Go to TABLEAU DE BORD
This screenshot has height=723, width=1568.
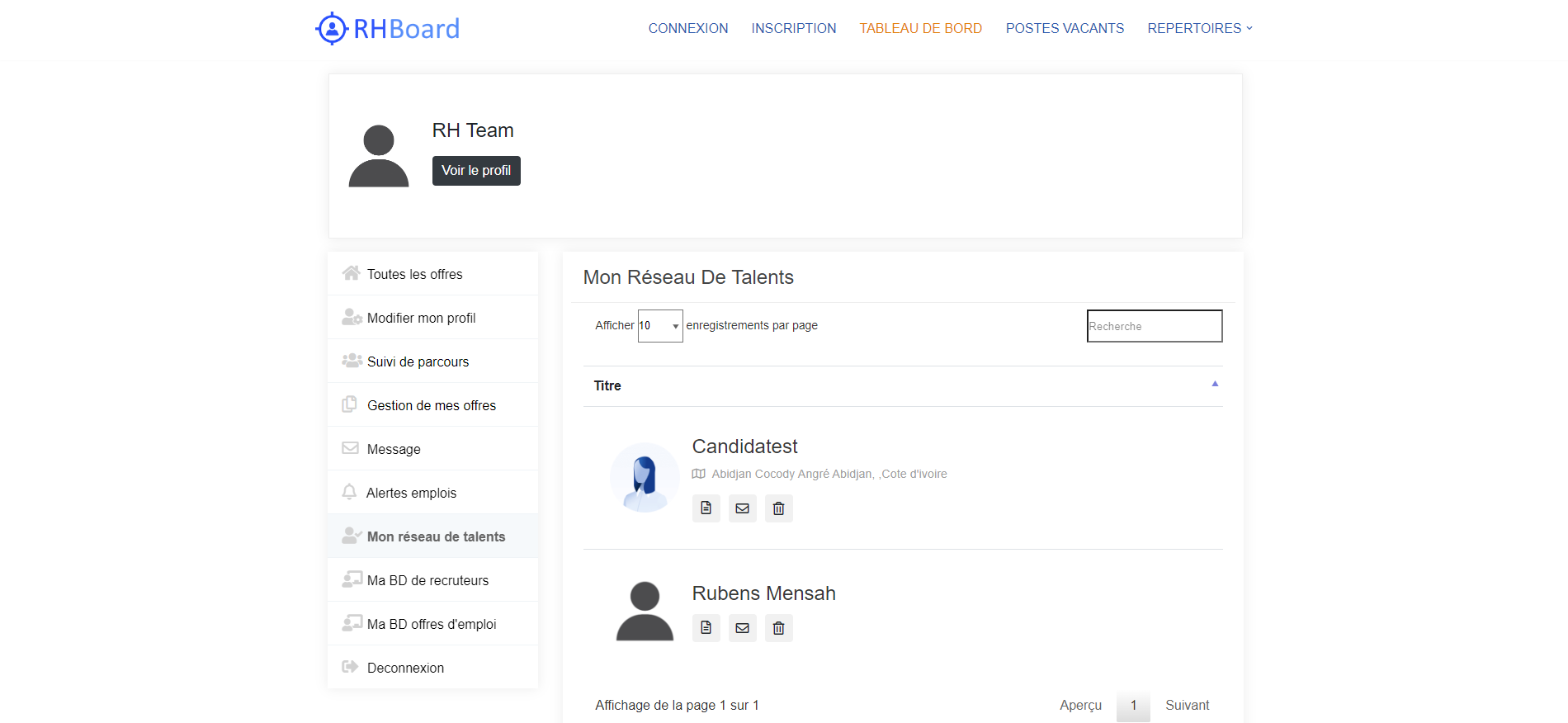click(x=920, y=28)
